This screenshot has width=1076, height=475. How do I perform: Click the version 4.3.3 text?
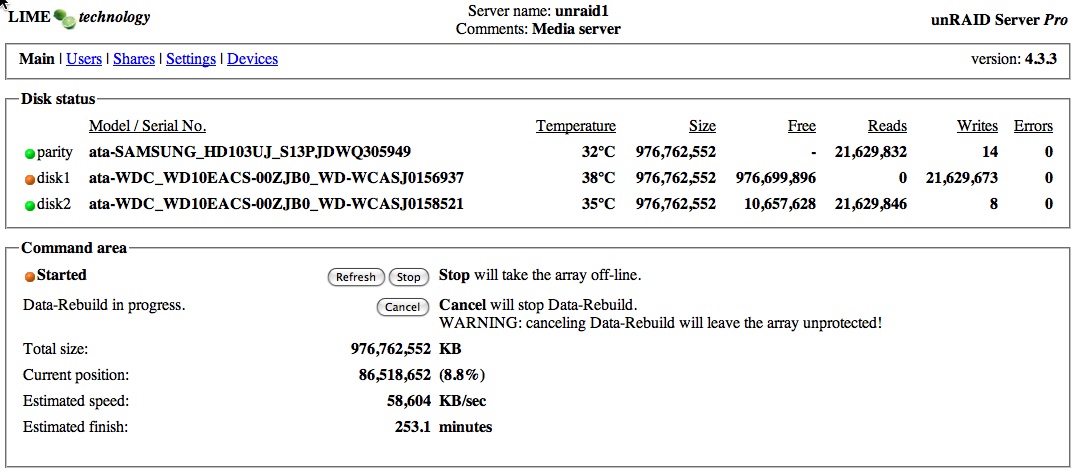point(1014,59)
